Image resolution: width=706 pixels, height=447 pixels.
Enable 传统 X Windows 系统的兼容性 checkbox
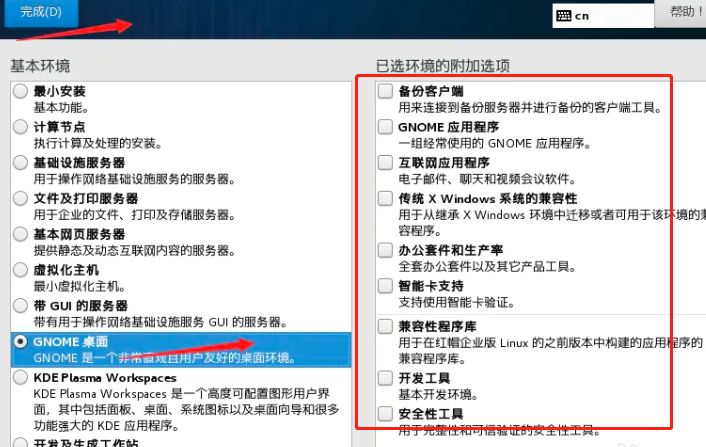pos(385,199)
